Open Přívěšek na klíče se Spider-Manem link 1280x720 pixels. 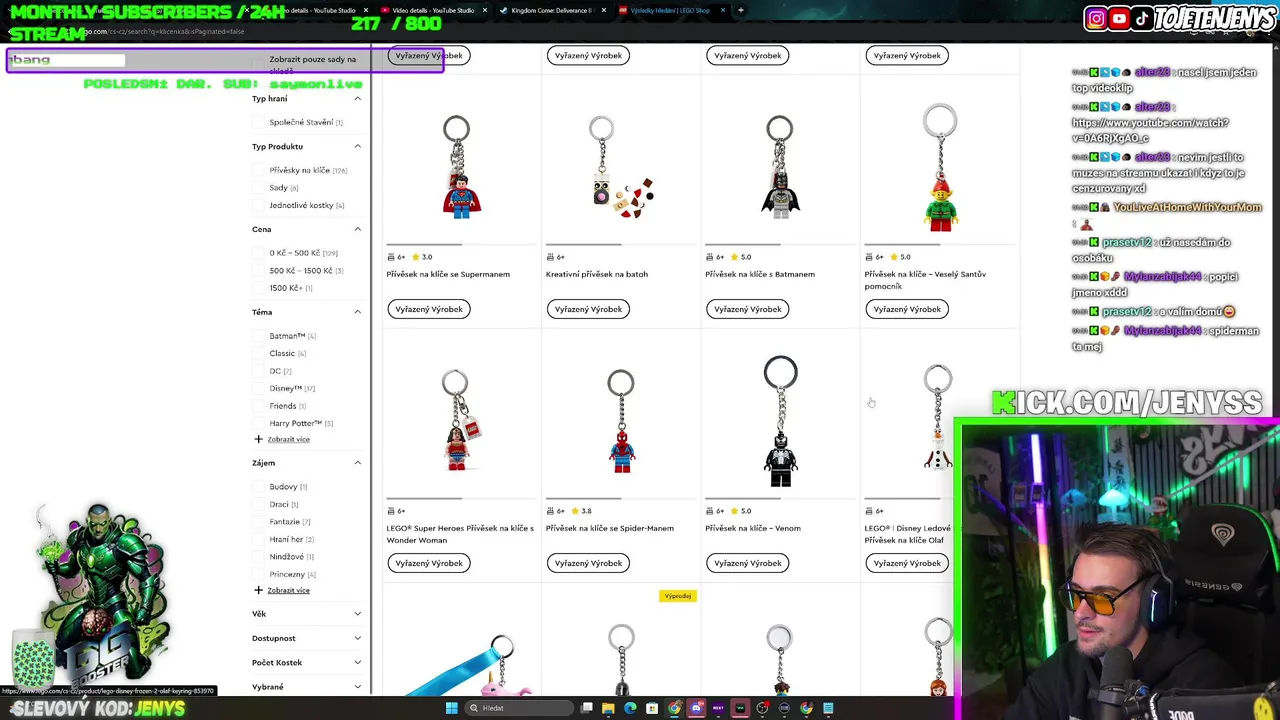[x=610, y=528]
